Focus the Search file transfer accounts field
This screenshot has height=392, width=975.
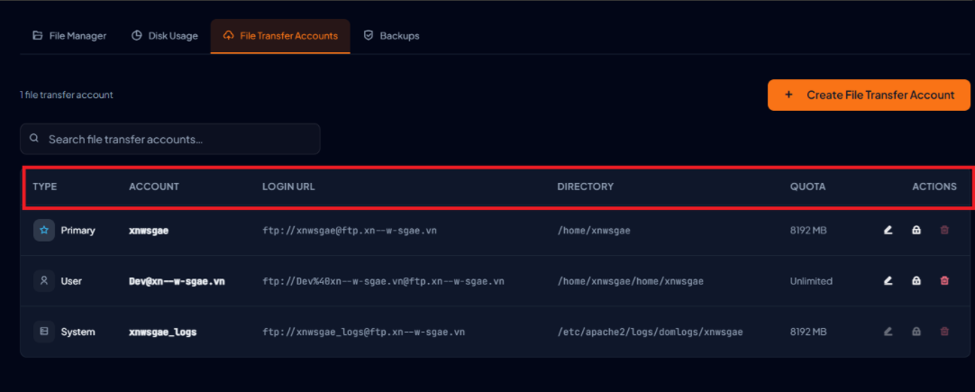170,139
